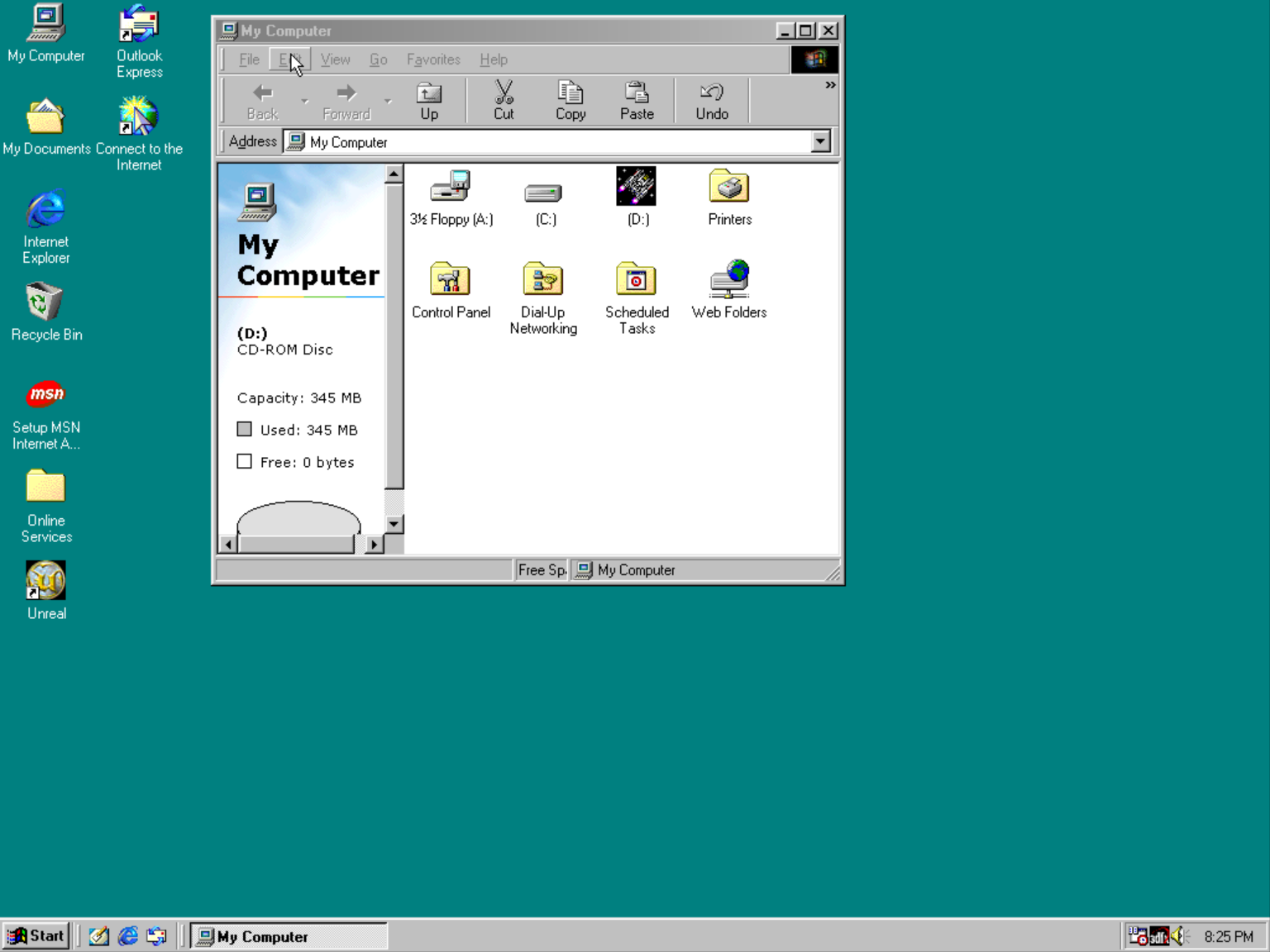Select Connect to the Internet desktop icon
Screen dimensions: 1270x952
(139, 134)
